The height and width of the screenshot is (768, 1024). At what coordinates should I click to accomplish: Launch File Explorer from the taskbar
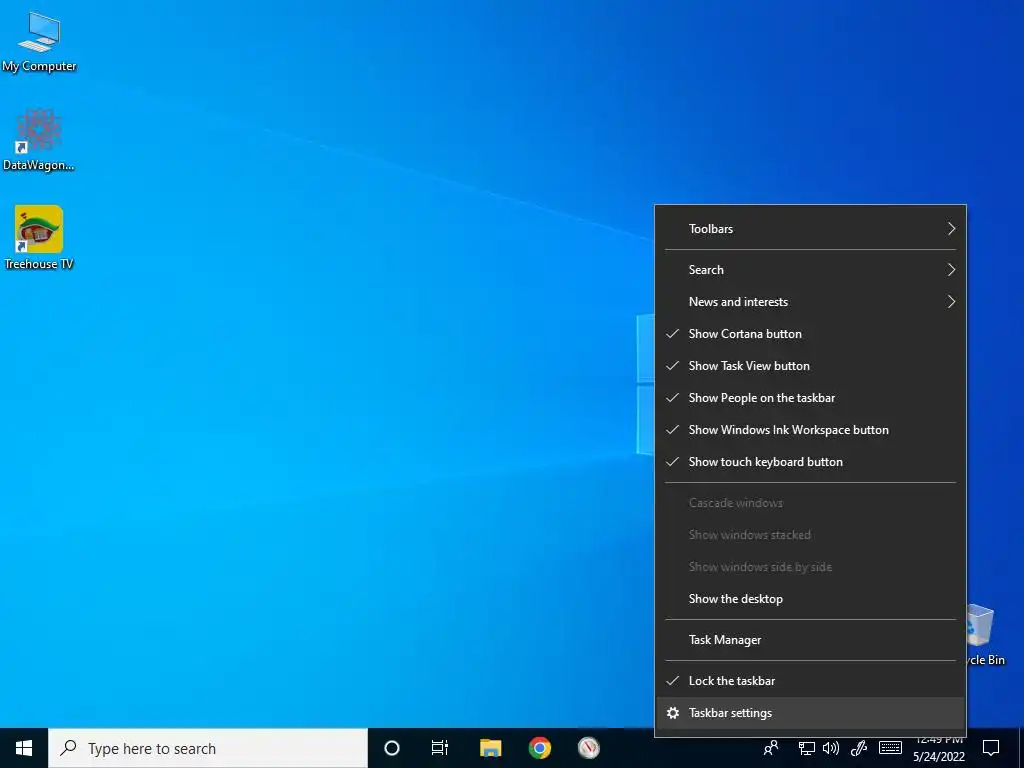(x=490, y=748)
